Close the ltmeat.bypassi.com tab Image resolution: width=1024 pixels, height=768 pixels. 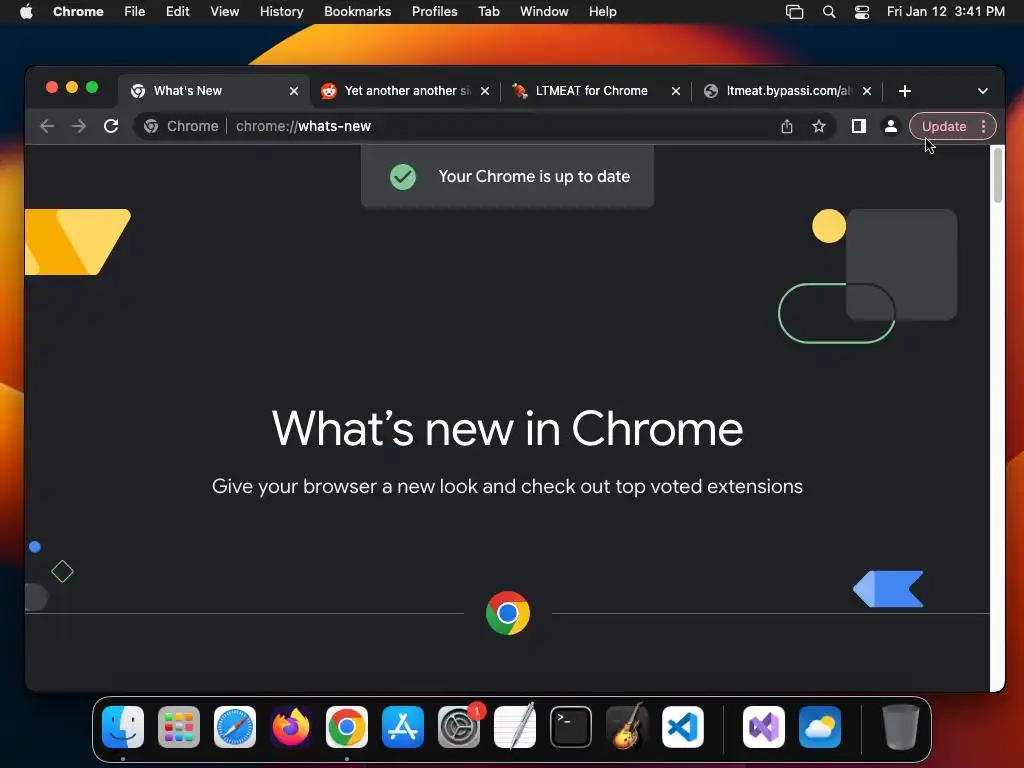click(867, 91)
